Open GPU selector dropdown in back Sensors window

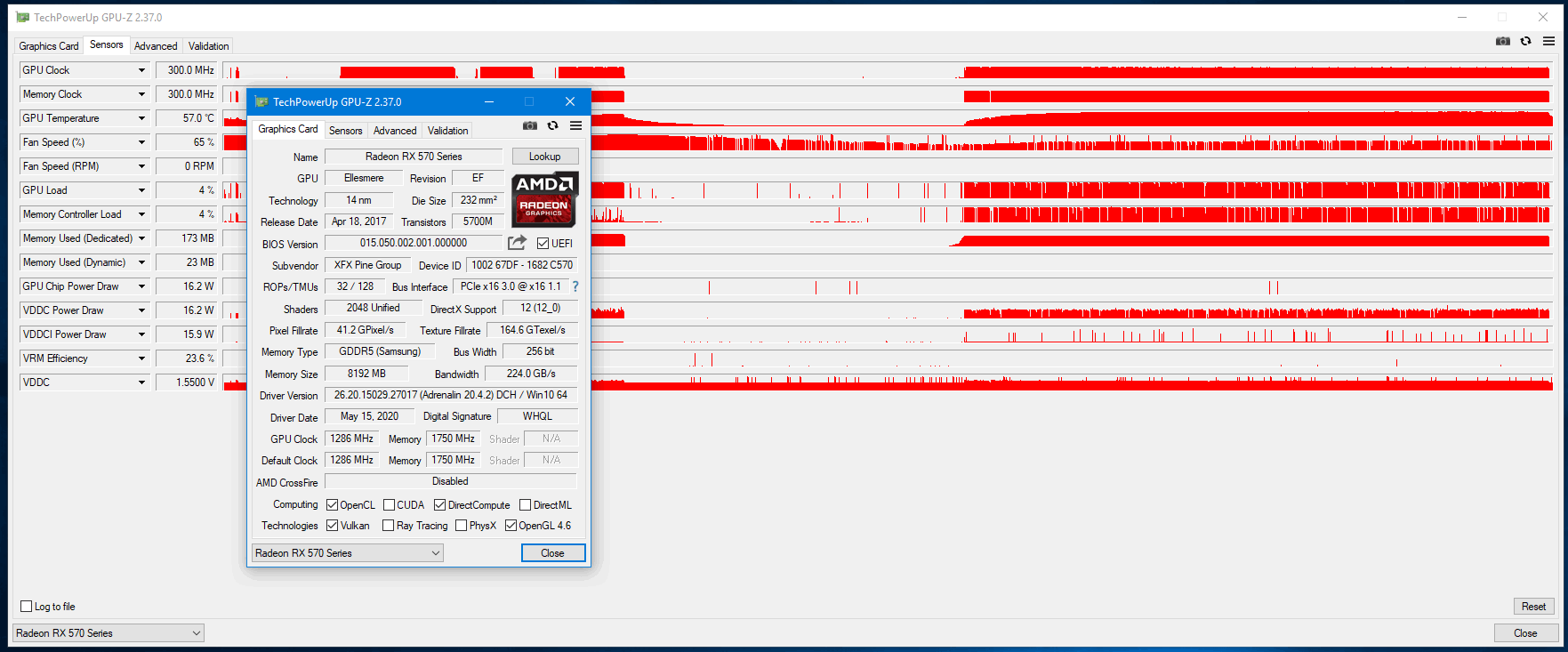[109, 633]
